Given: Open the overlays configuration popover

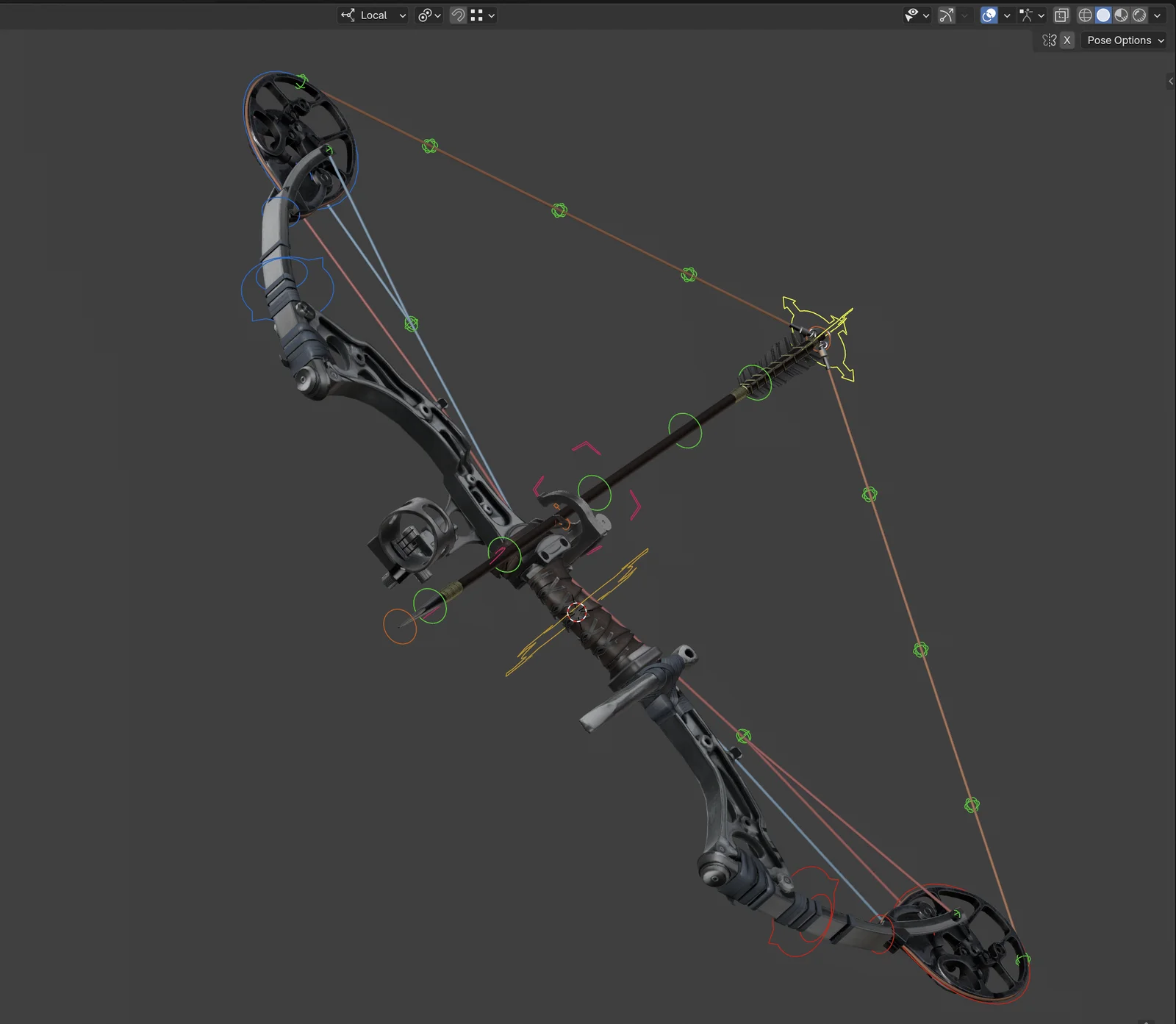Looking at the screenshot, I should coord(1006,15).
